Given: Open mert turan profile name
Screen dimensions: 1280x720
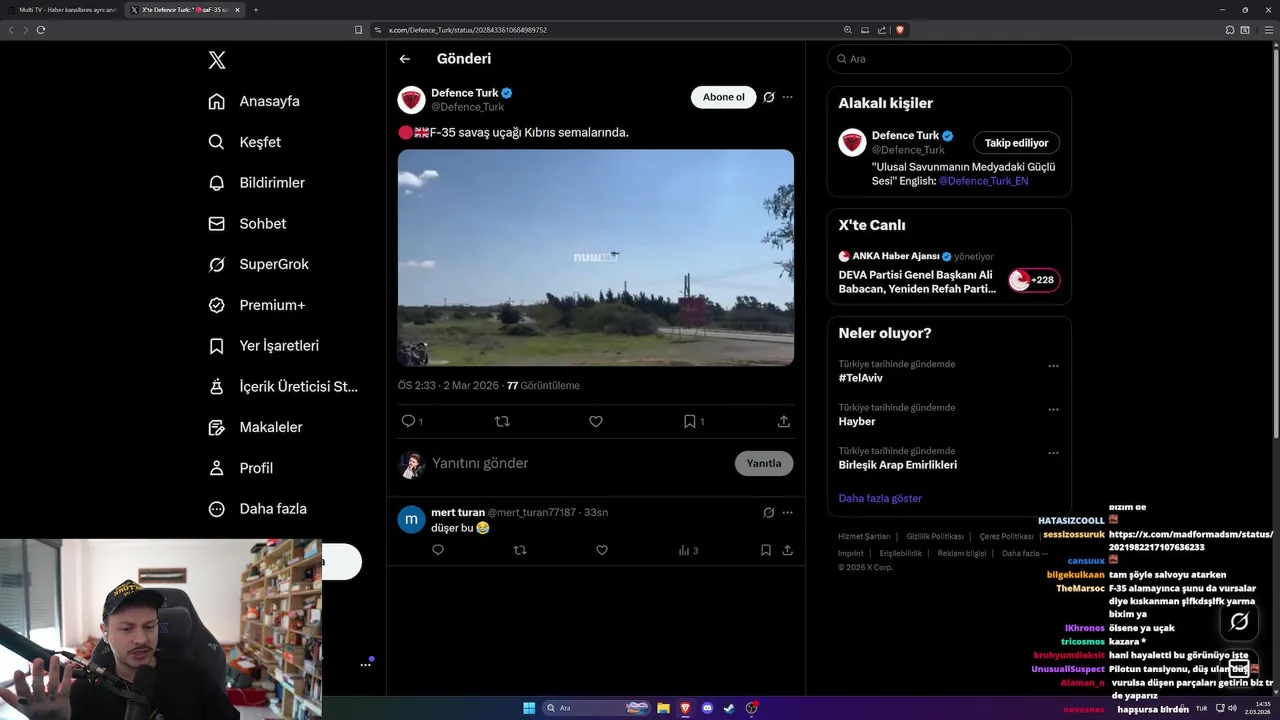Looking at the screenshot, I should click(x=458, y=512).
